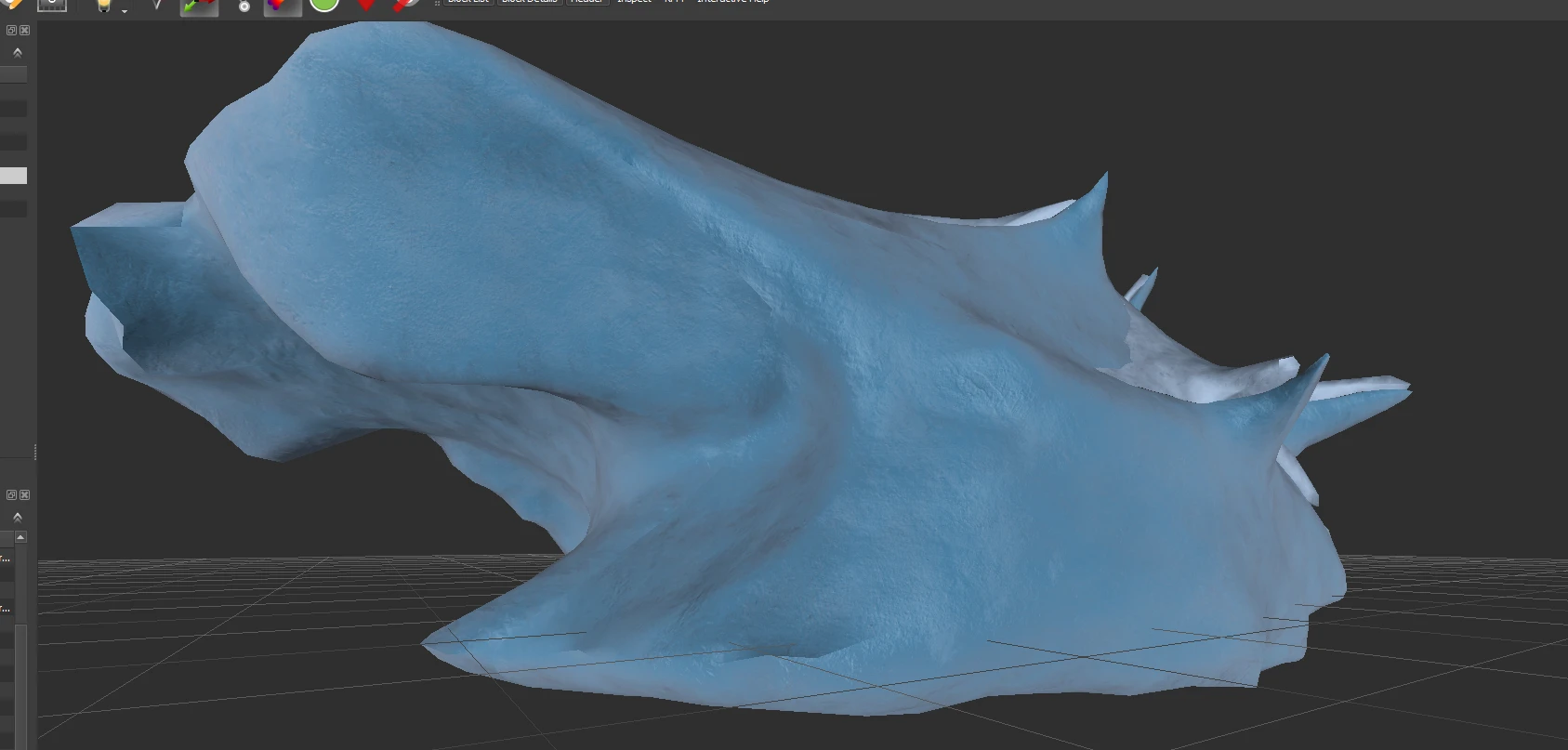Toggle the lighting lightbulb icon
This screenshot has height=750, width=1568.
click(x=103, y=6)
